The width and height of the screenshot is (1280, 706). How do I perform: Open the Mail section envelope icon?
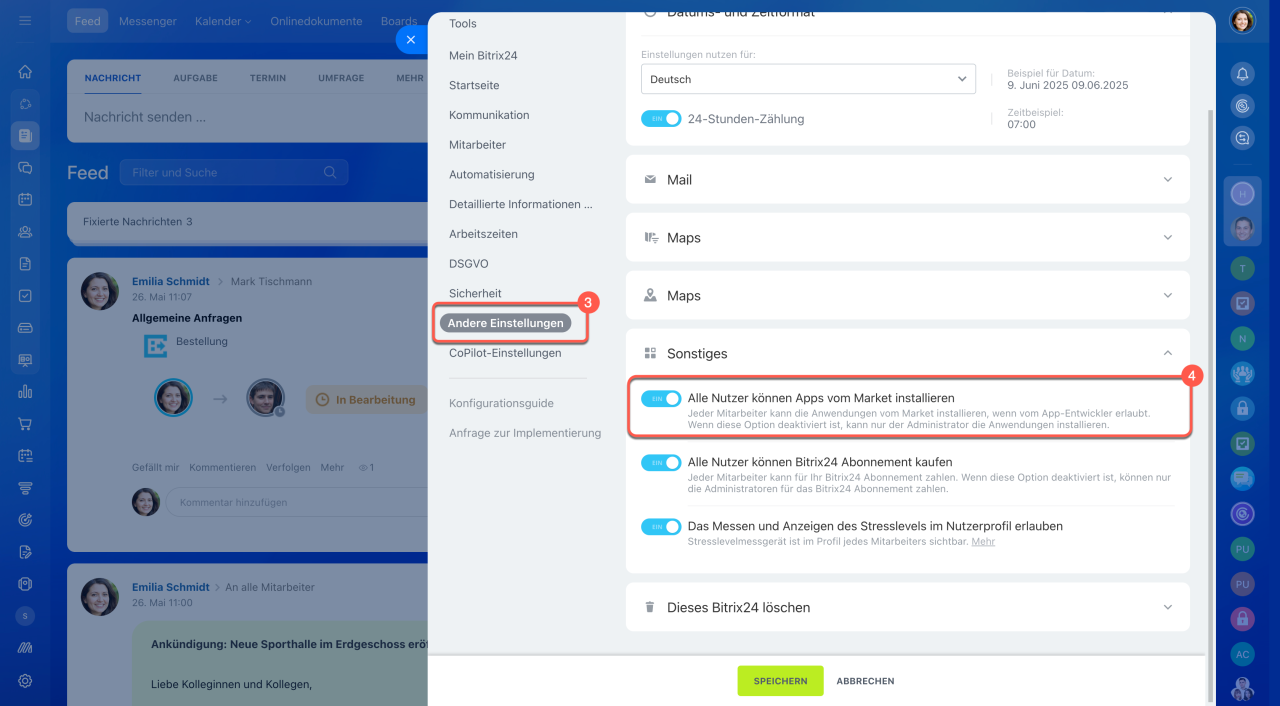click(x=650, y=180)
